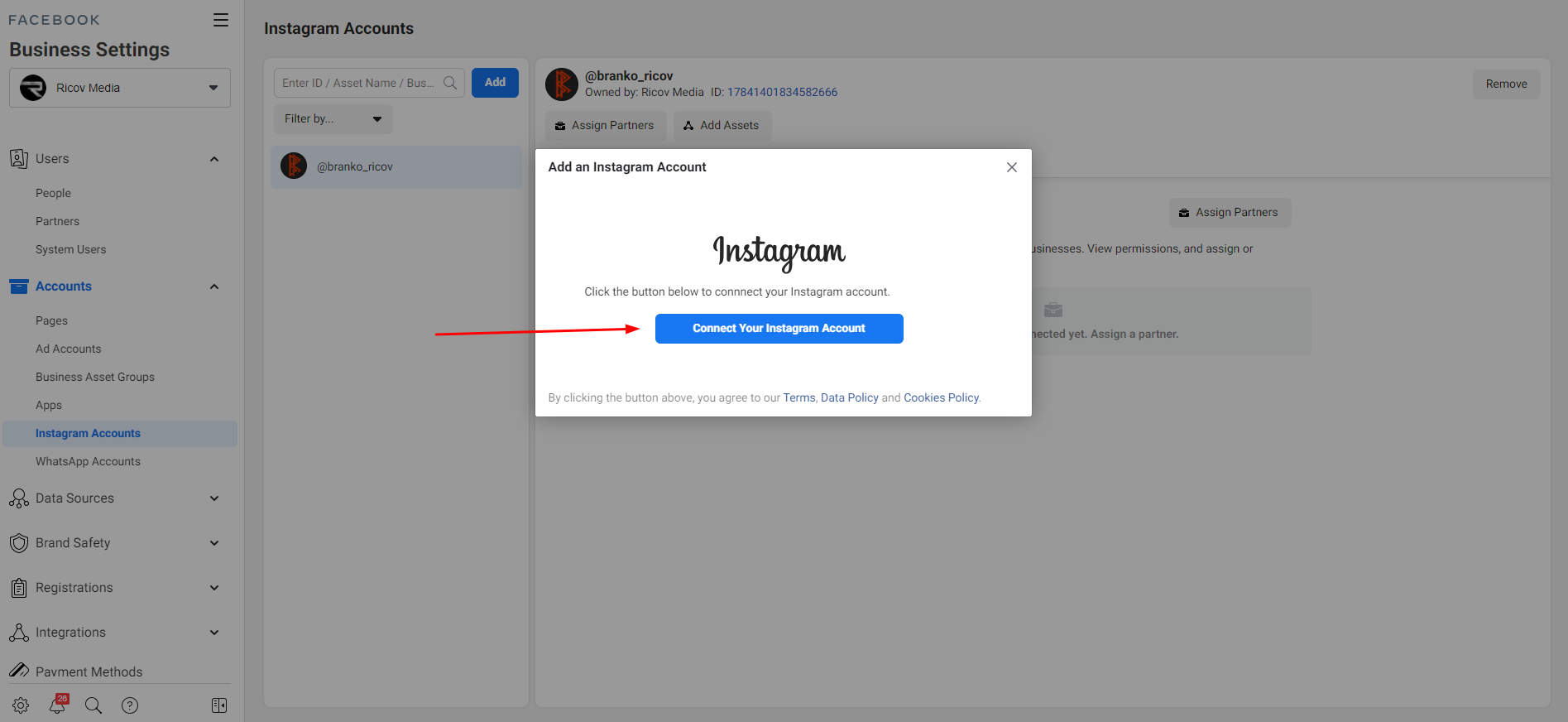Viewport: 1568px width, 722px height.
Task: Select Instagram Accounts in sidebar
Action: pos(120,433)
